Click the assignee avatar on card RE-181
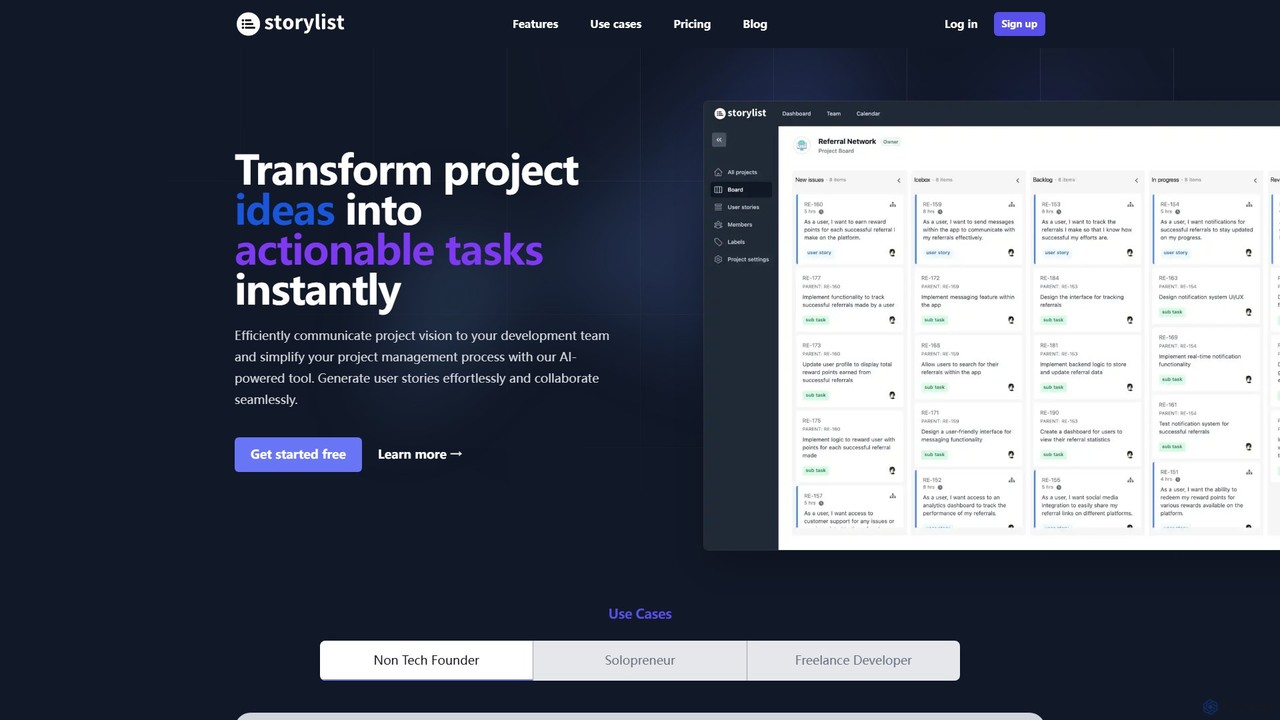 pyautogui.click(x=1130, y=387)
